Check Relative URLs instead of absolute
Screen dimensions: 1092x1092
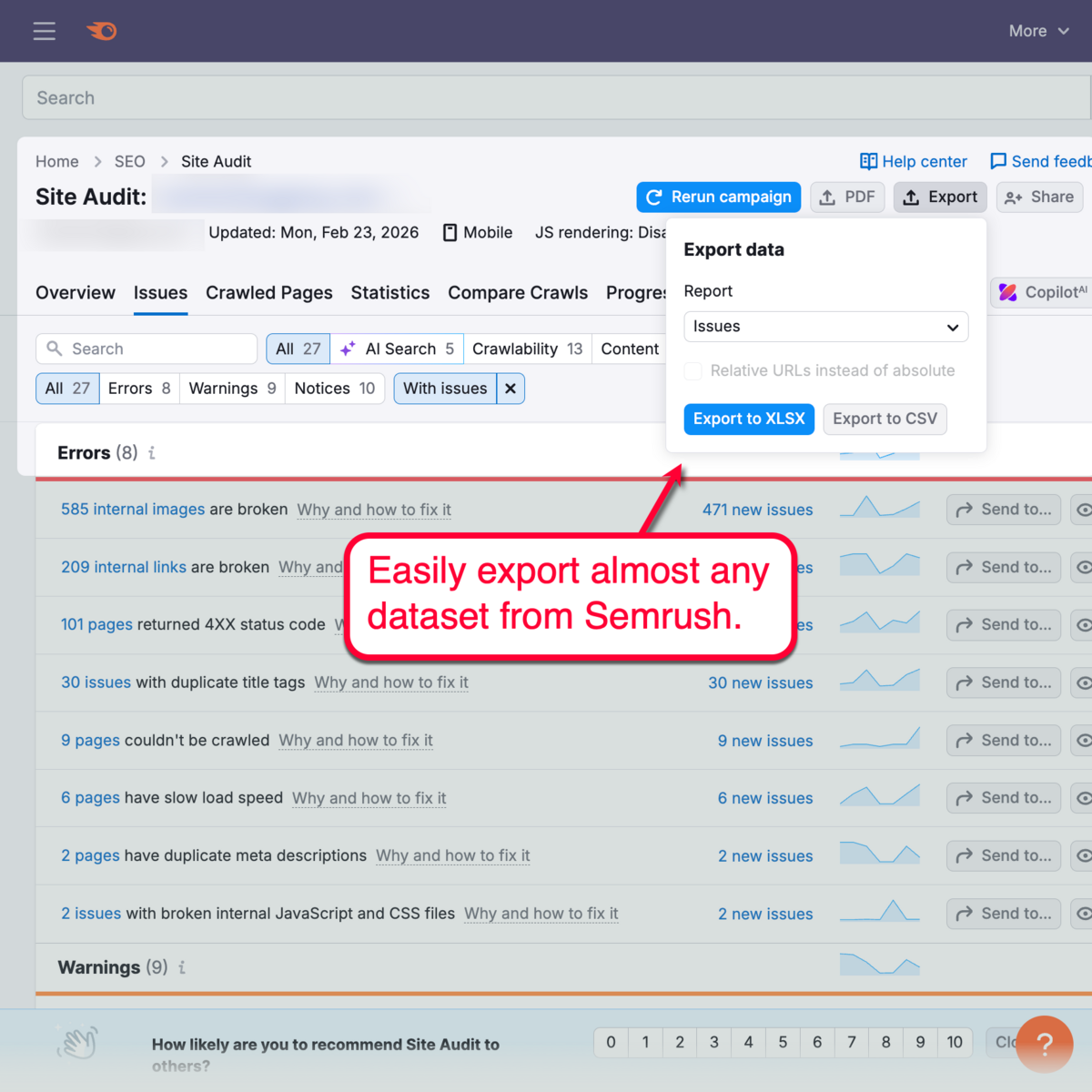tap(693, 370)
